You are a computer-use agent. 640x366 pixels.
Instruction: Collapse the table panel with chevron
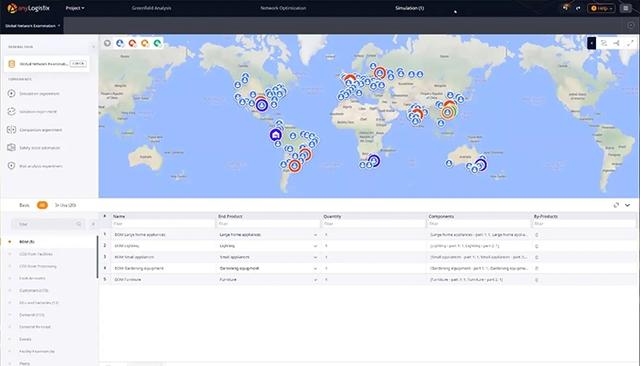pyautogui.click(x=627, y=205)
